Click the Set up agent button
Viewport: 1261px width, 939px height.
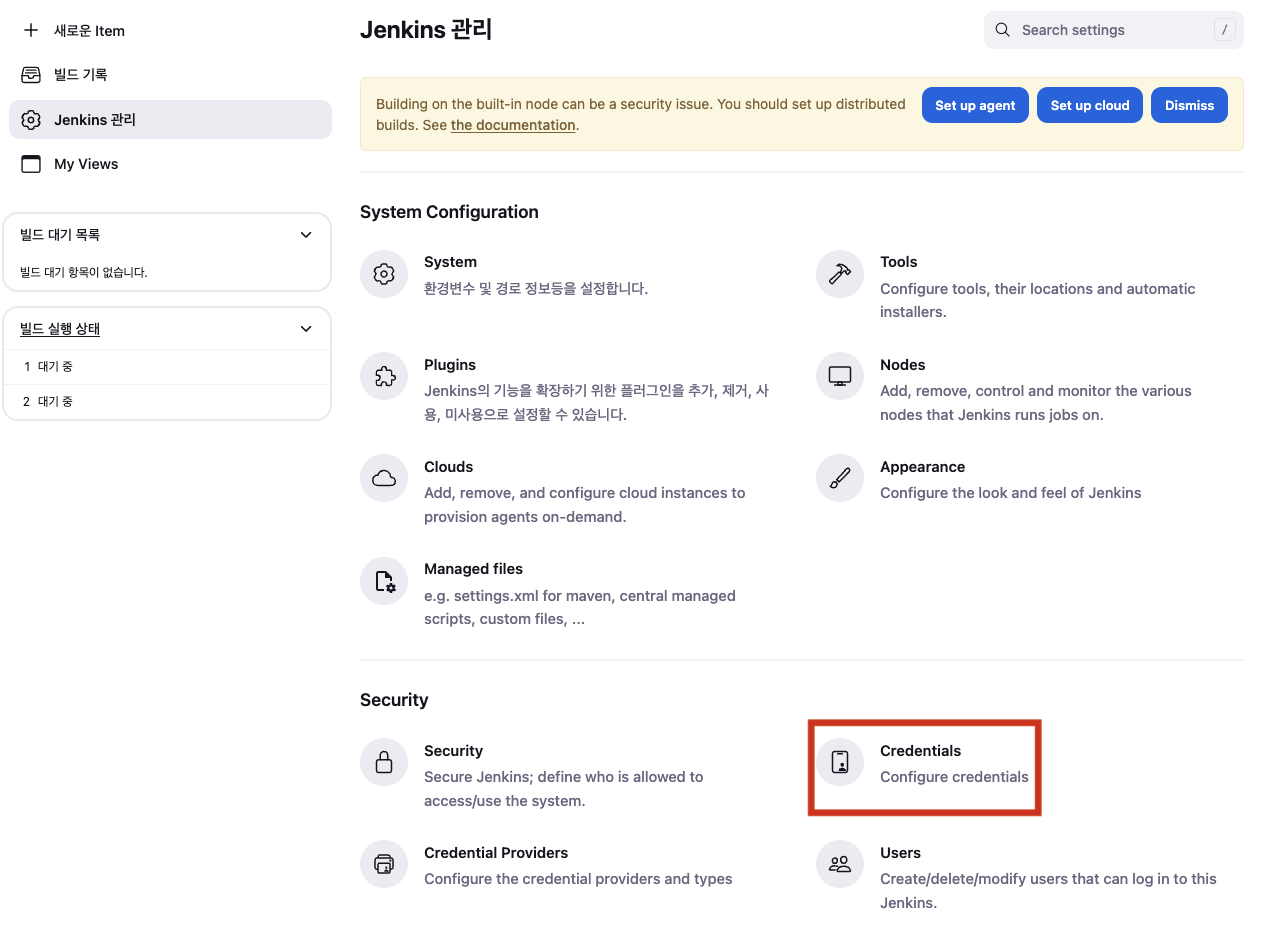coord(975,105)
